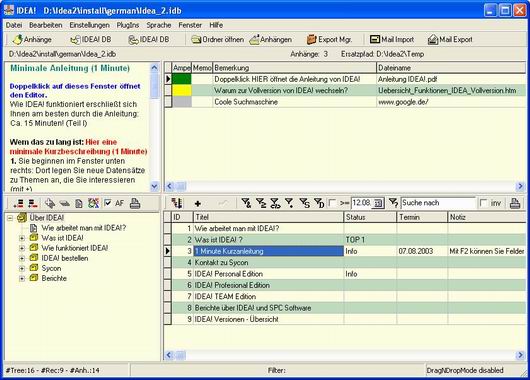
Task: Click the Anhänge toolbar button with chick icon
Action: click(x=32, y=40)
